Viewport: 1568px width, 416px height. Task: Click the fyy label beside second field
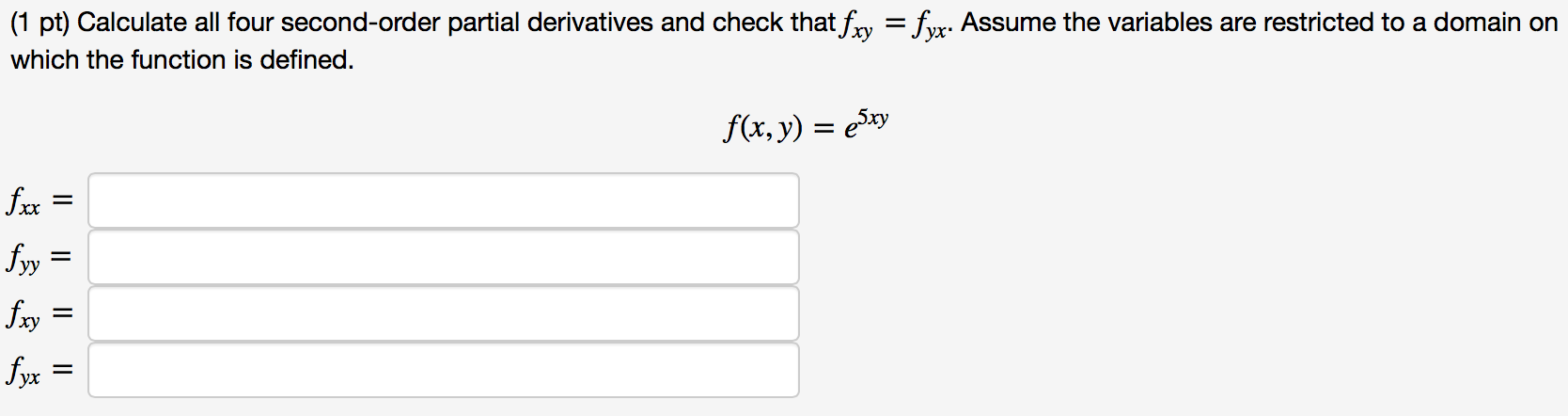(24, 258)
